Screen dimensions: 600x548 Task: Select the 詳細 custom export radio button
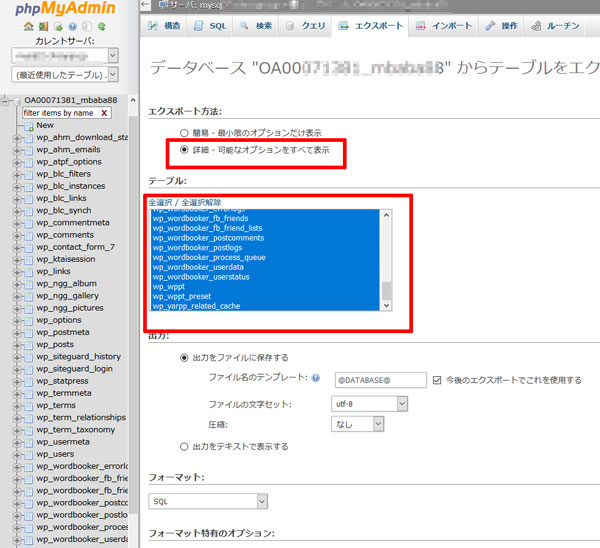[x=184, y=150]
